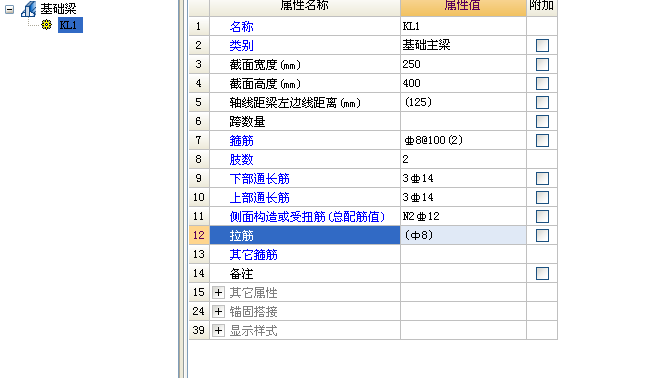Check the 附加 box for 下部通长筋 row
The width and height of the screenshot is (661, 378).
(542, 178)
